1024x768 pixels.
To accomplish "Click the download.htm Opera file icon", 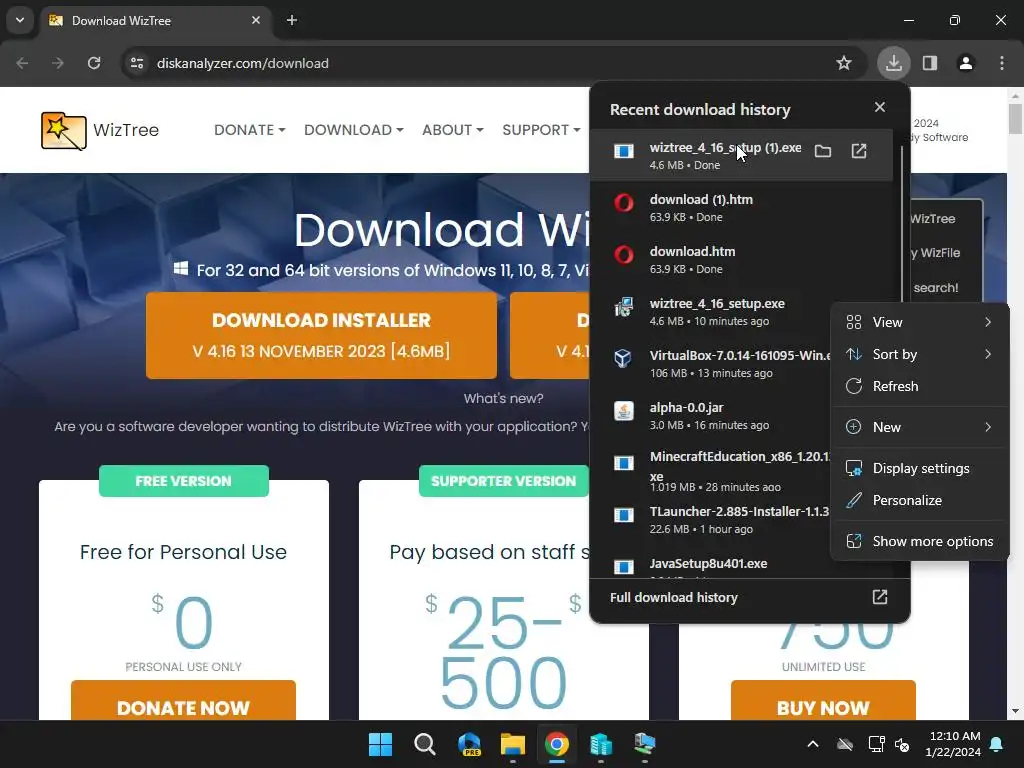I will (x=624, y=255).
